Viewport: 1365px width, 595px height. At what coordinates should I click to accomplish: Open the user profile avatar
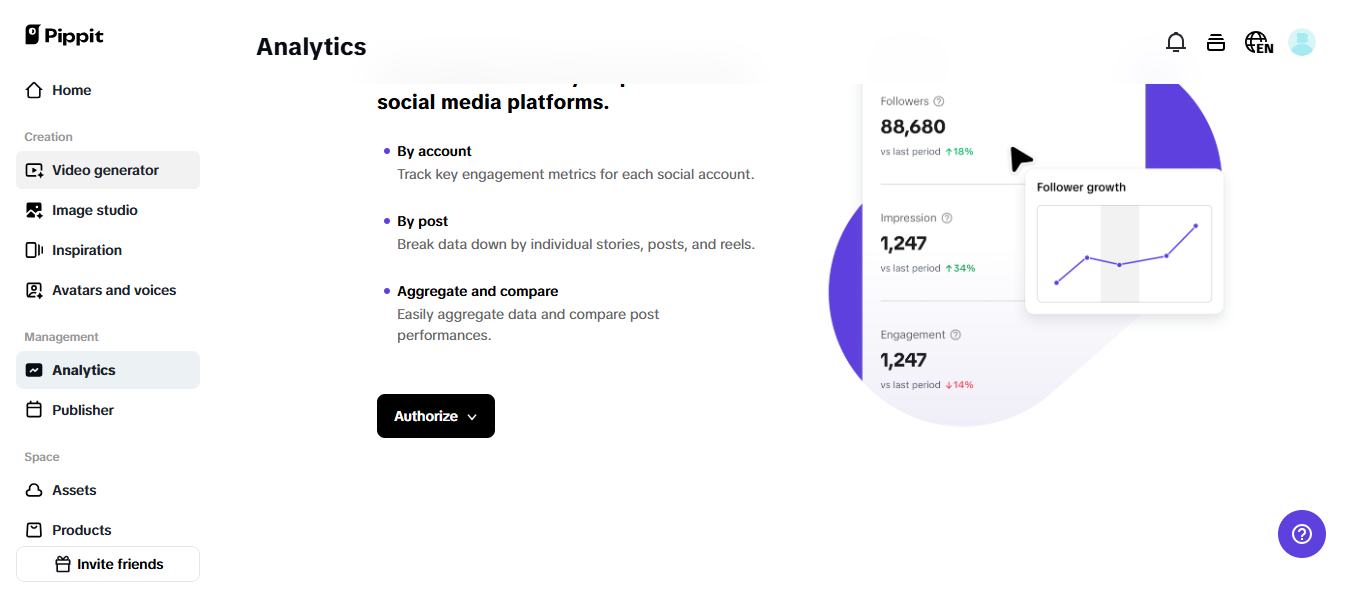coord(1301,42)
